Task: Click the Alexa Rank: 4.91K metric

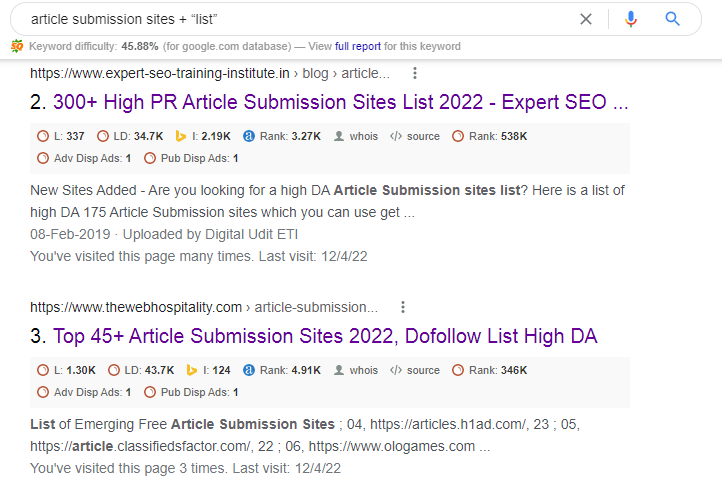Action: [x=282, y=370]
